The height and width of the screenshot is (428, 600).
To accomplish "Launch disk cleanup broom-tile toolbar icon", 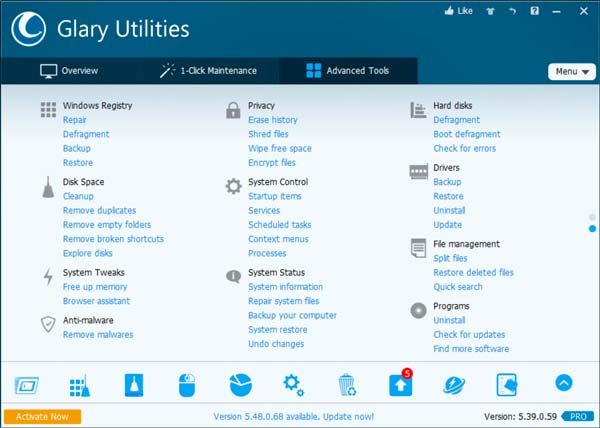I will (134, 385).
